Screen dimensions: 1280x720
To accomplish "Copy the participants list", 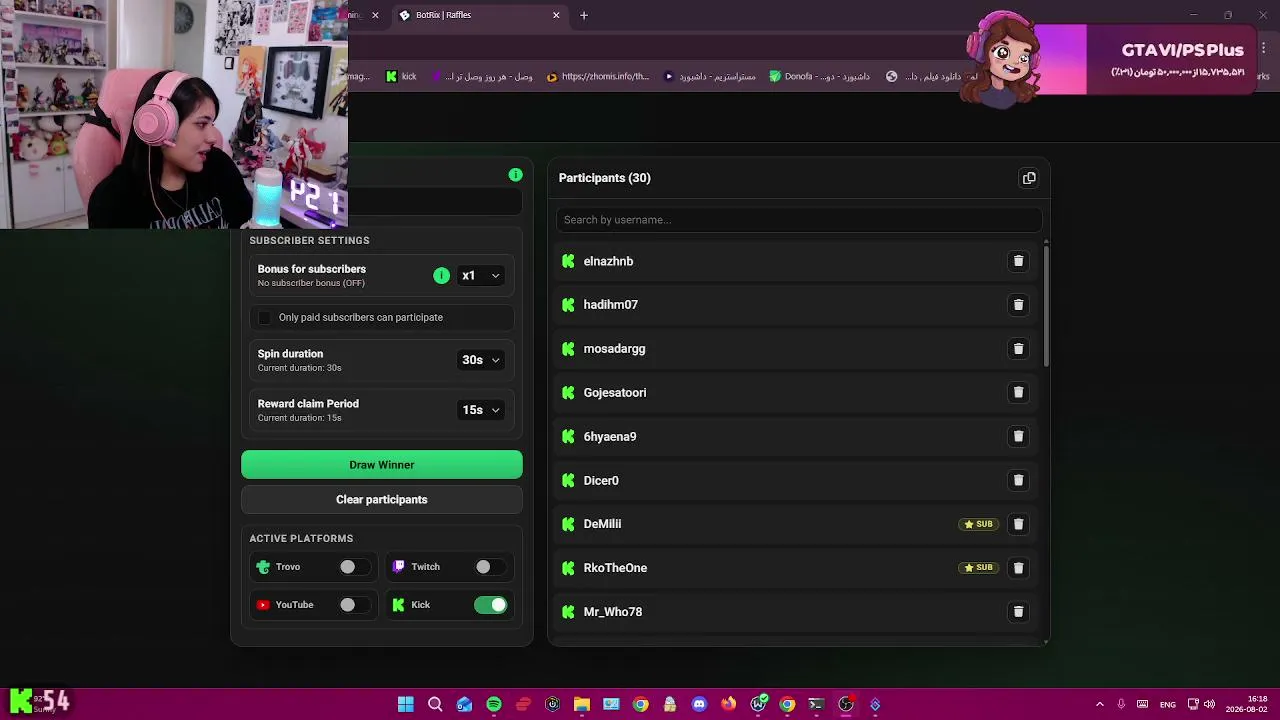I will pos(1029,178).
